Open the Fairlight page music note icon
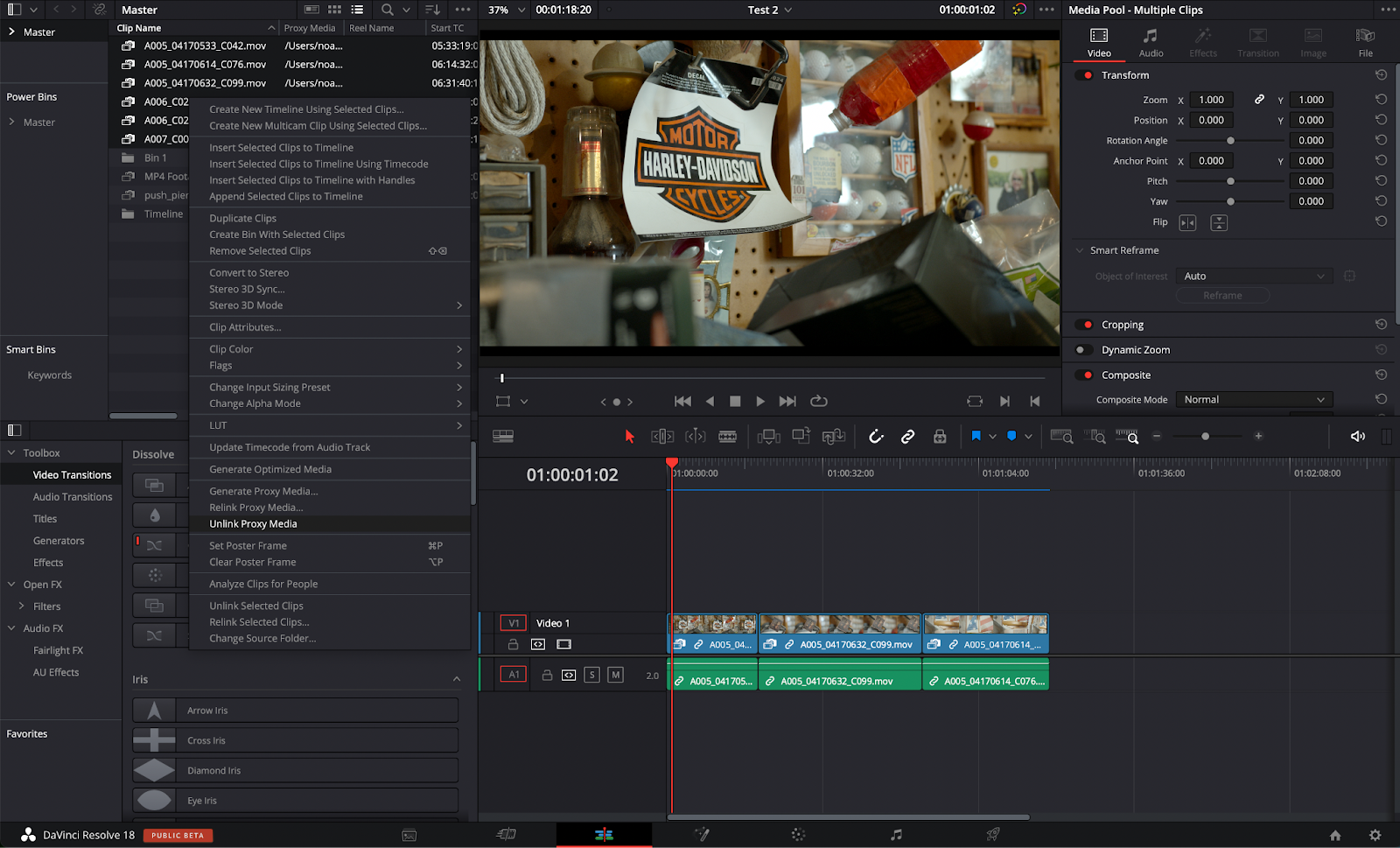This screenshot has width=1400, height=848. click(896, 835)
